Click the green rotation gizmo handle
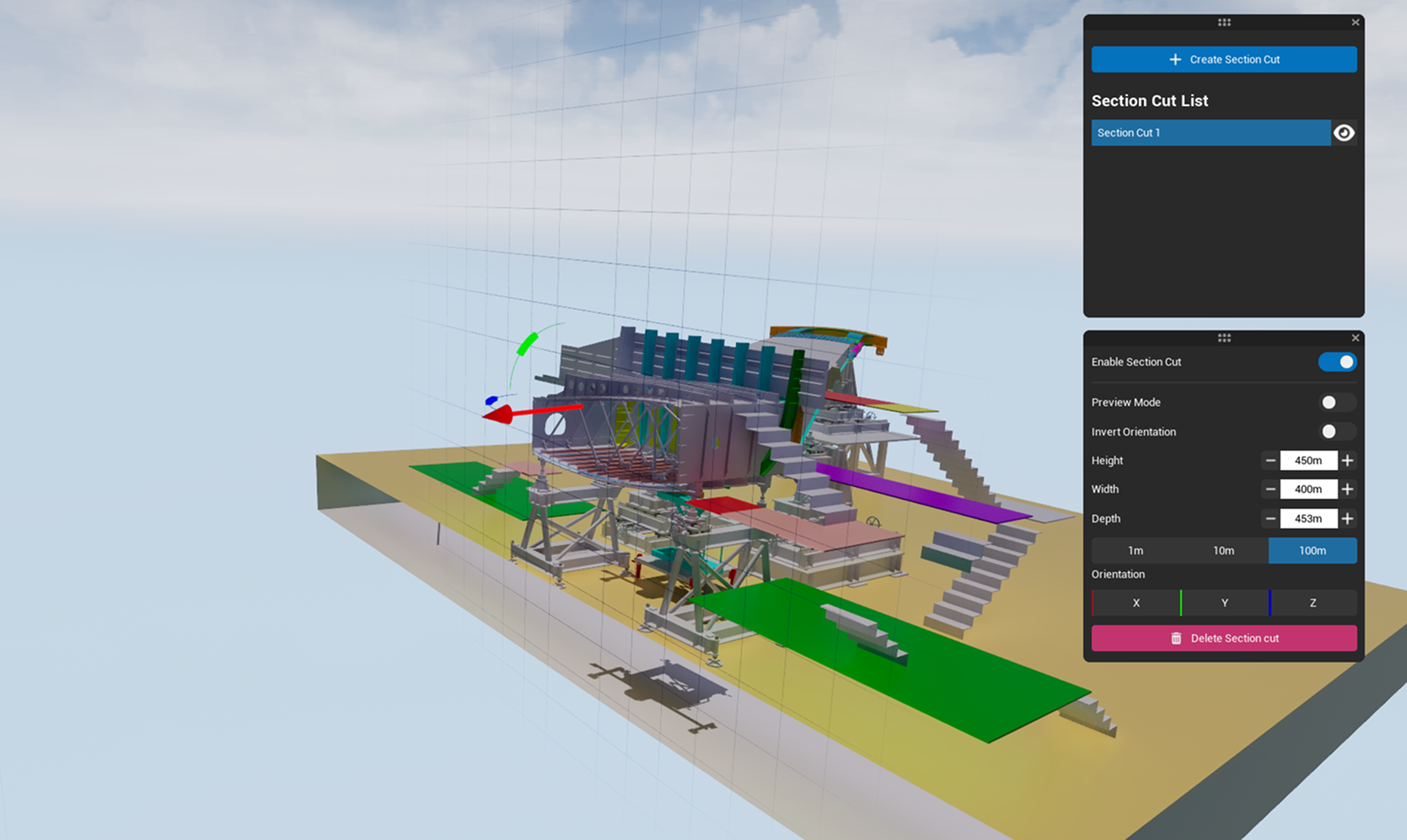This screenshot has width=1407, height=840. pyautogui.click(x=527, y=344)
